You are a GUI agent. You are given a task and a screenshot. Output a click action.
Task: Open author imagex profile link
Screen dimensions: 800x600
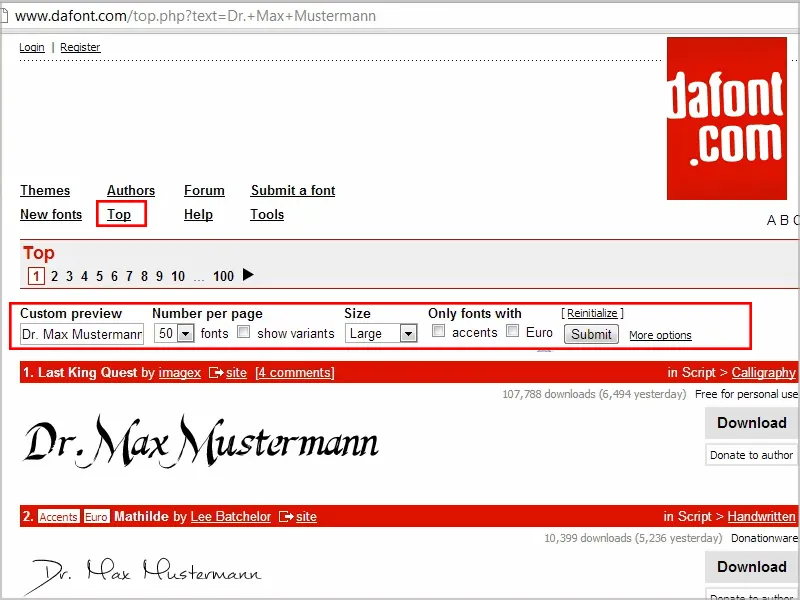(x=180, y=373)
